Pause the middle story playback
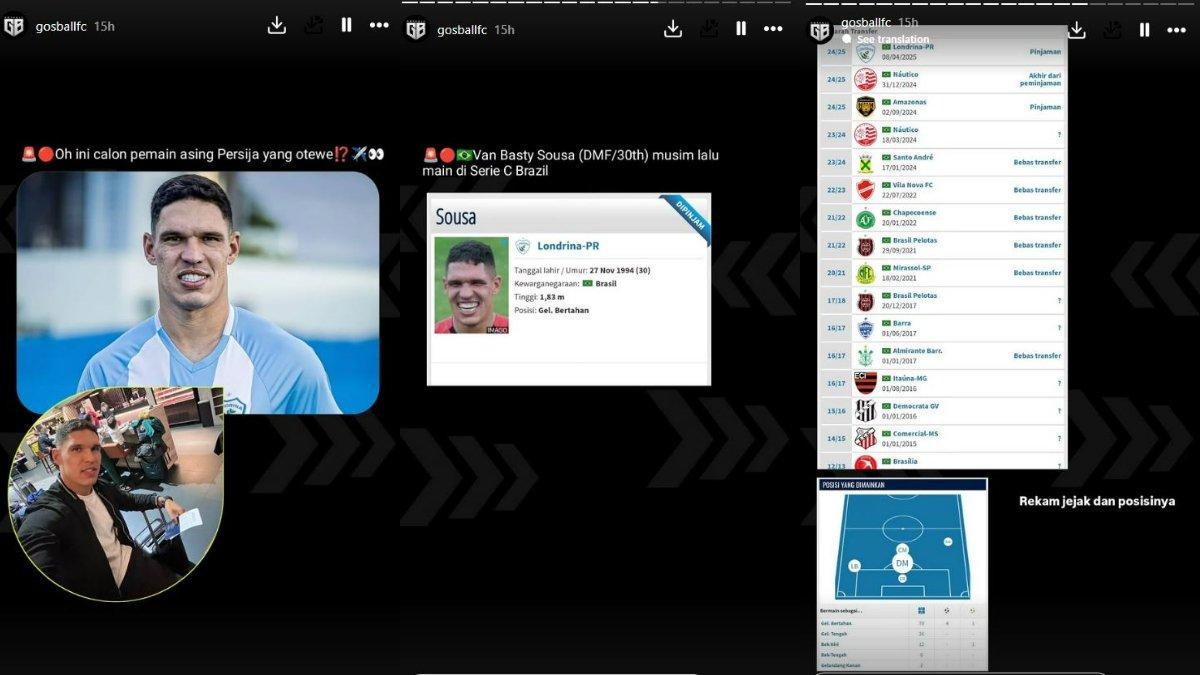The width and height of the screenshot is (1200, 675). click(x=741, y=29)
